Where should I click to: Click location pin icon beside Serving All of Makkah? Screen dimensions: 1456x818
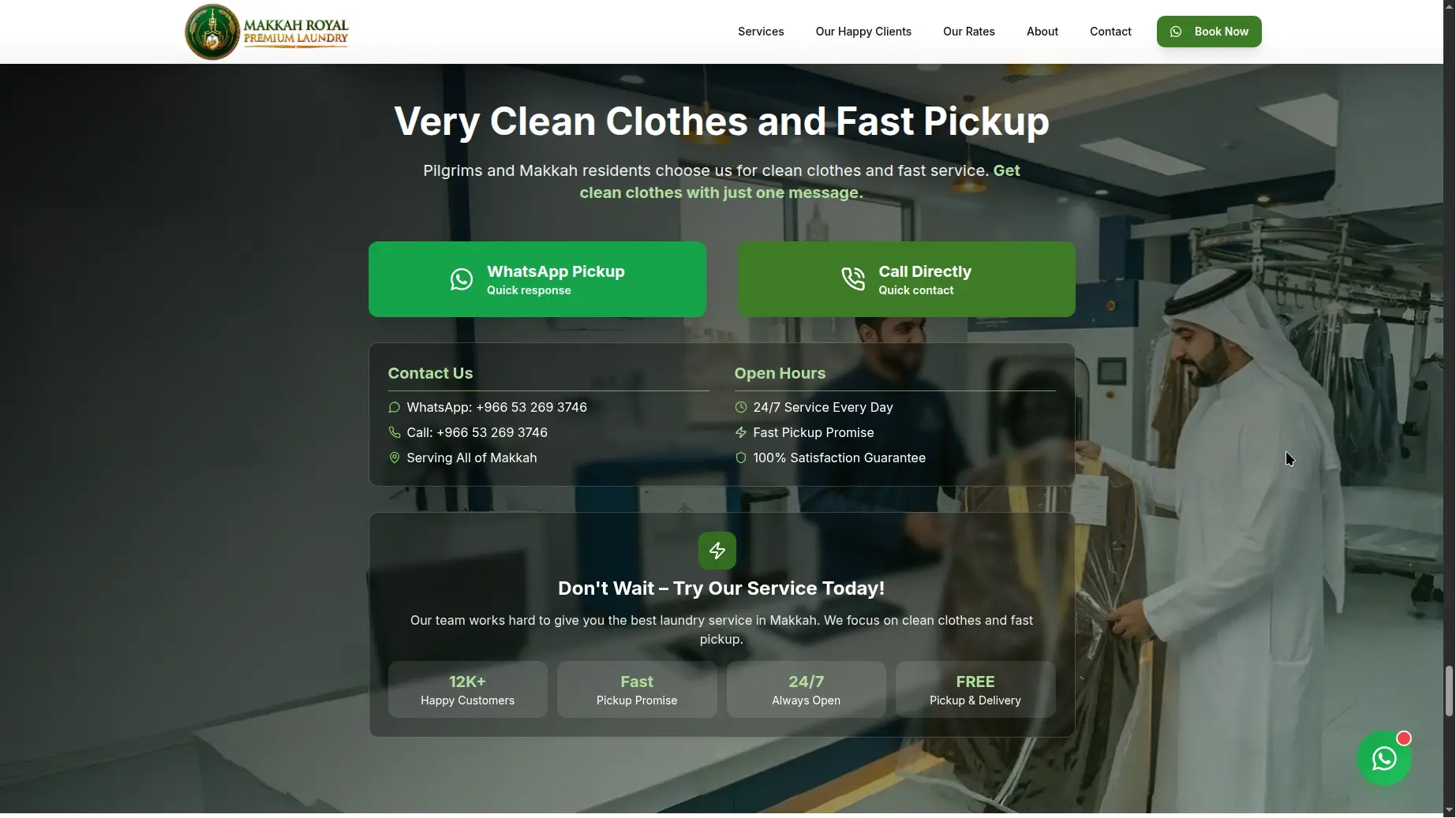[395, 458]
